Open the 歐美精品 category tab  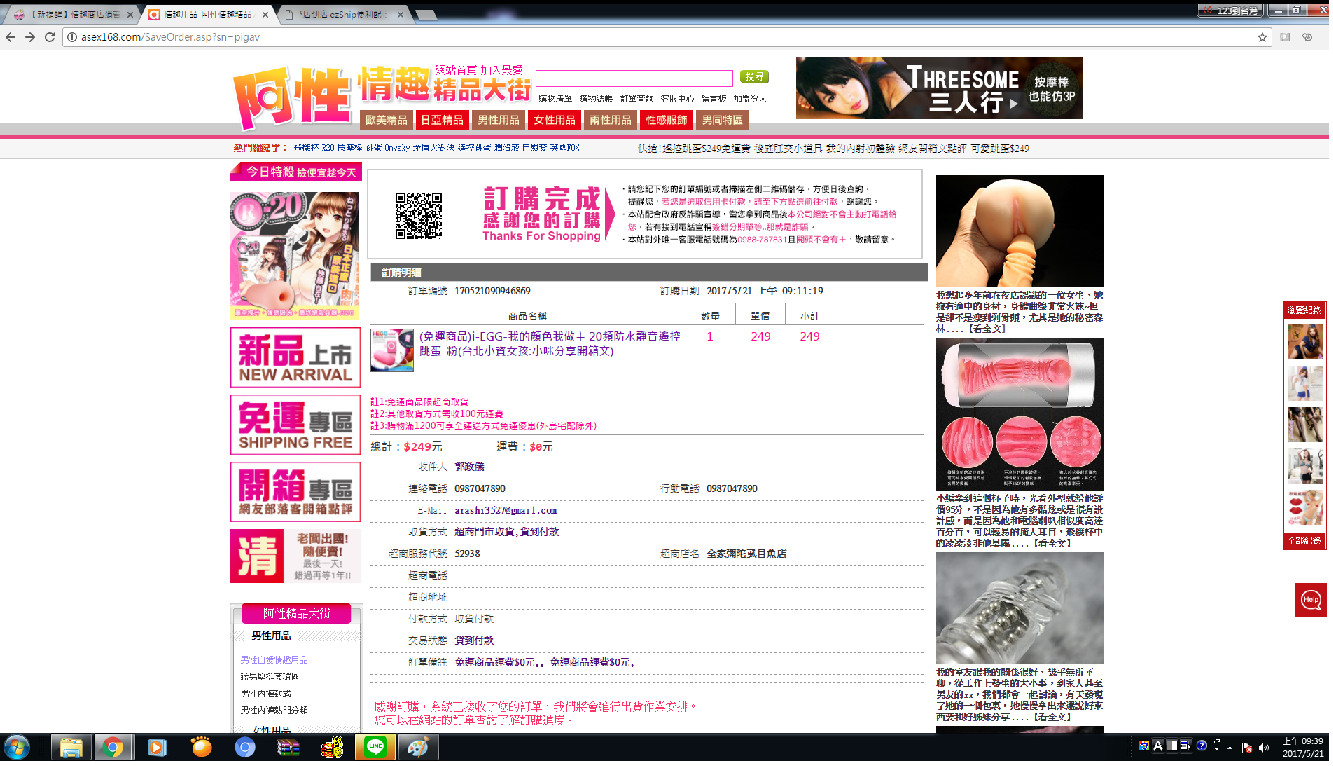click(x=386, y=120)
